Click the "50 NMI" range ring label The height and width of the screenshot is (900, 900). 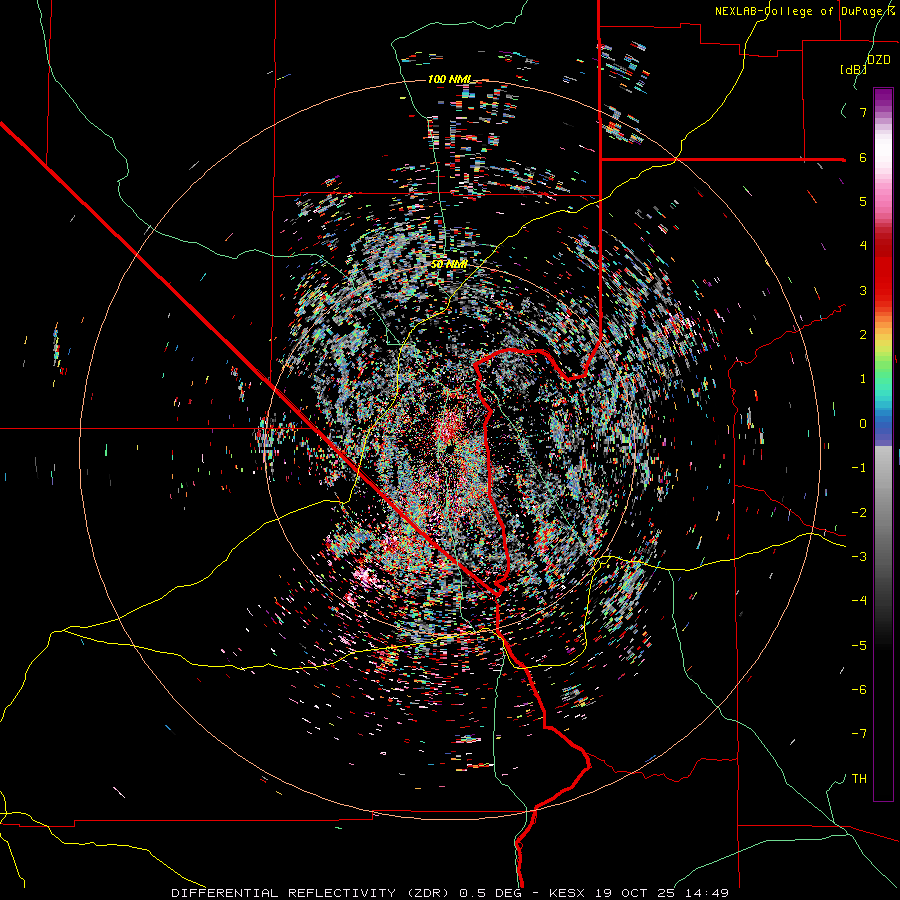pyautogui.click(x=449, y=264)
